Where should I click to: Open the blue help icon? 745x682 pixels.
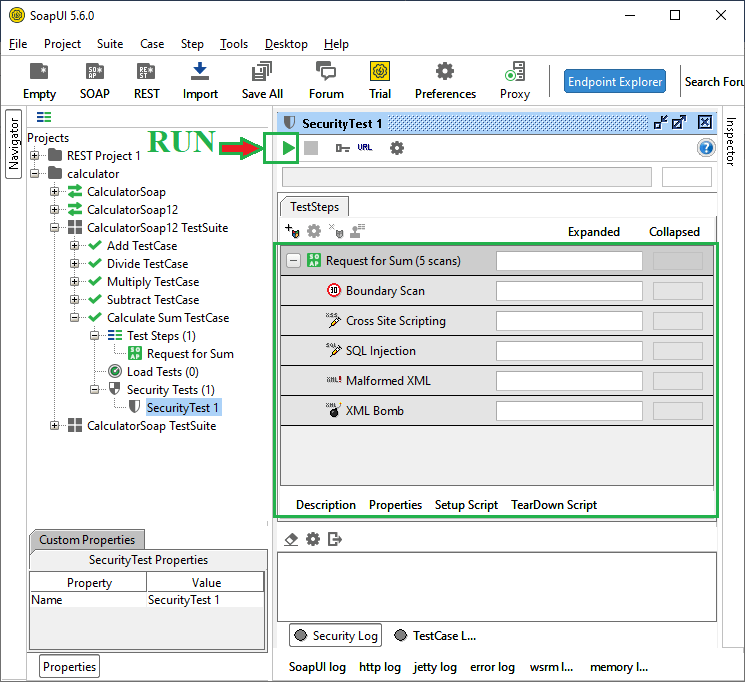pyautogui.click(x=706, y=148)
